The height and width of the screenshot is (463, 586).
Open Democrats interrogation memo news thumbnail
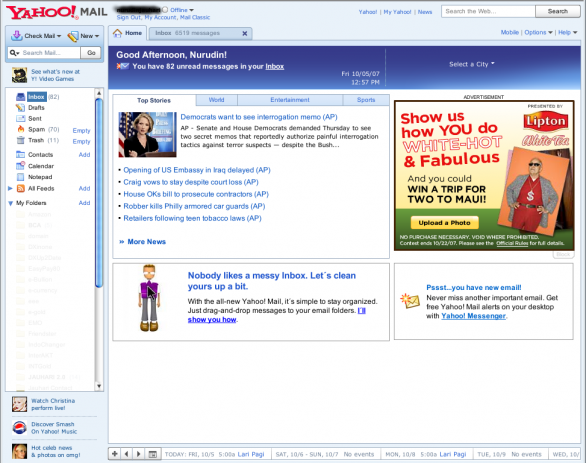[x=148, y=134]
